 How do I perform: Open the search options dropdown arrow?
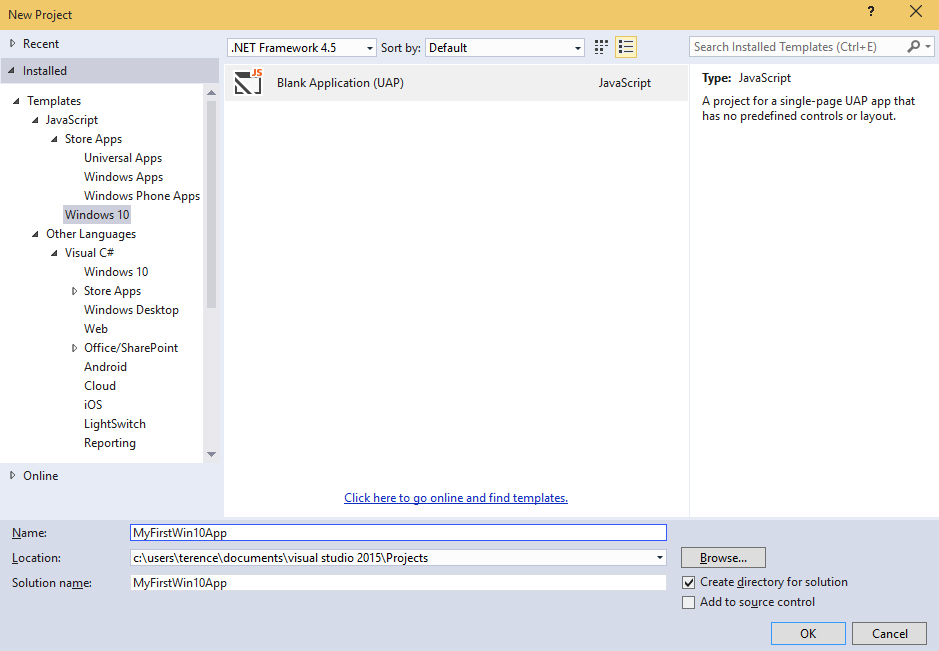[x=928, y=47]
